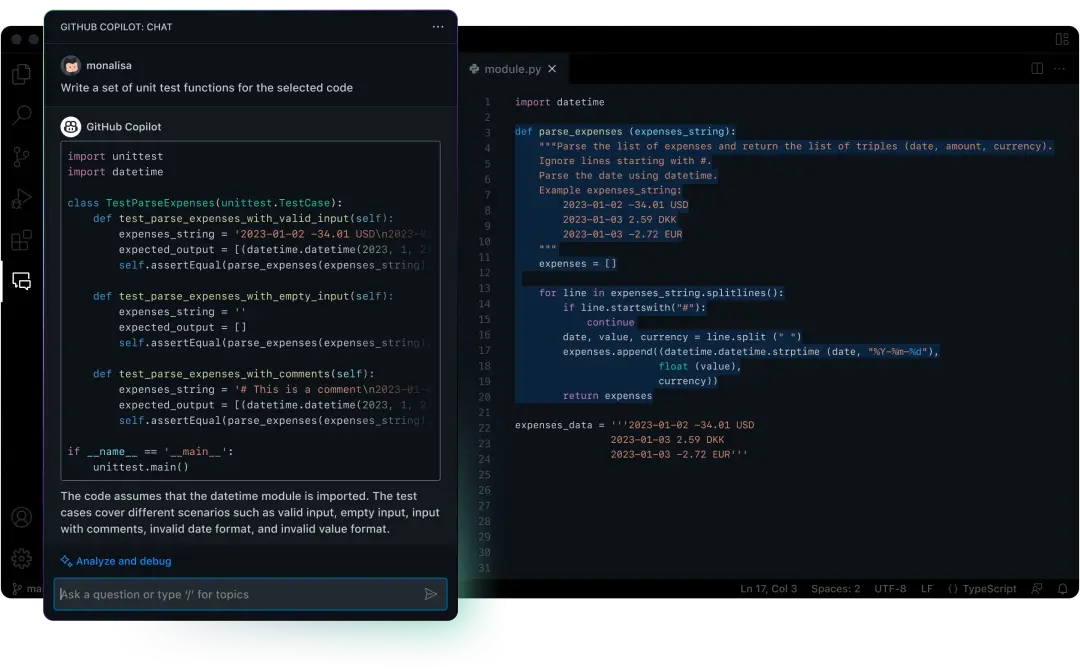Click the def parse_expenses line in editor
This screenshot has width=1080, height=670.
(625, 132)
